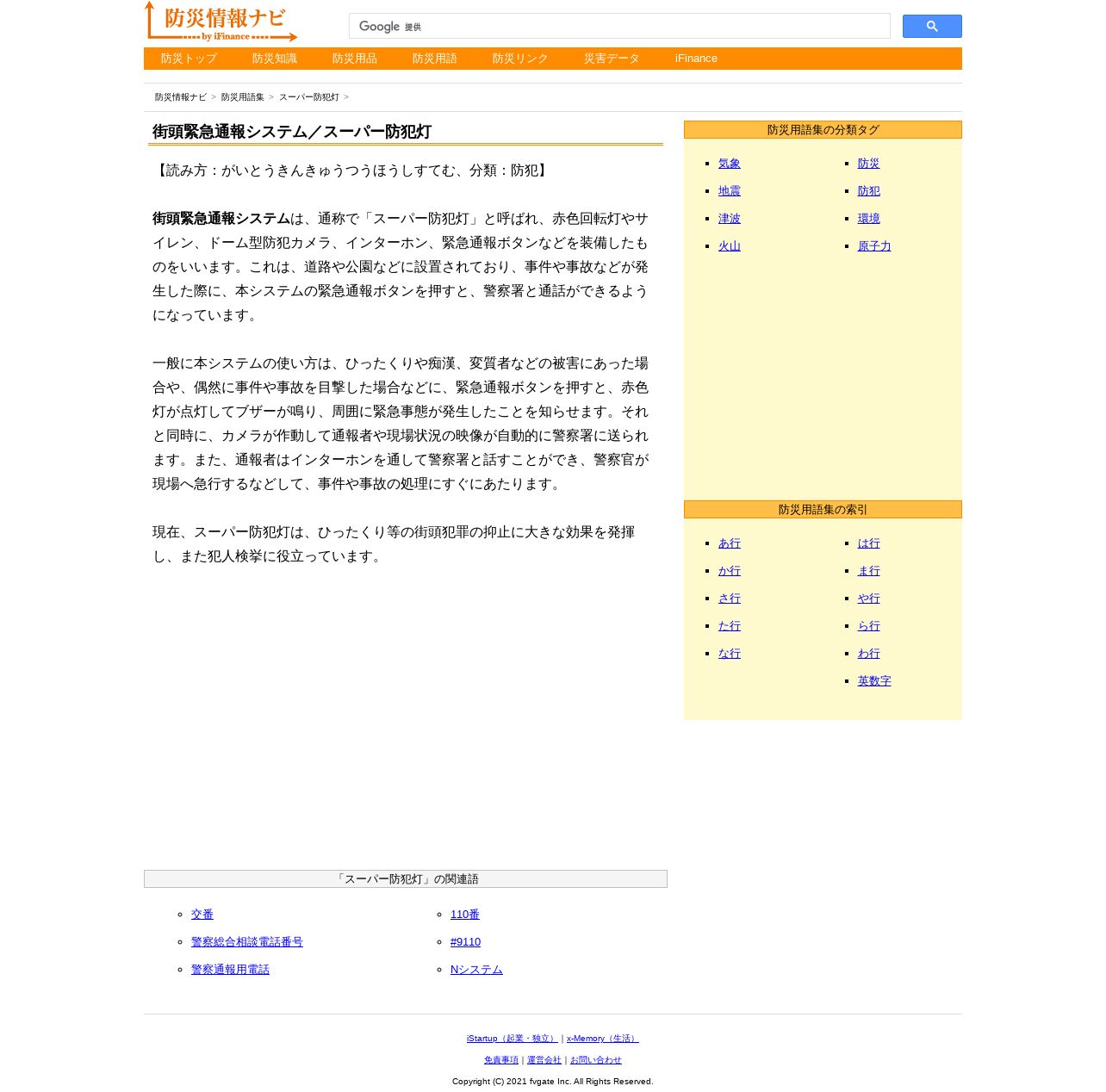
Task: Click the 街頭緊急通報システム／スーパー防犯灯 heading
Action: pyautogui.click(x=292, y=132)
